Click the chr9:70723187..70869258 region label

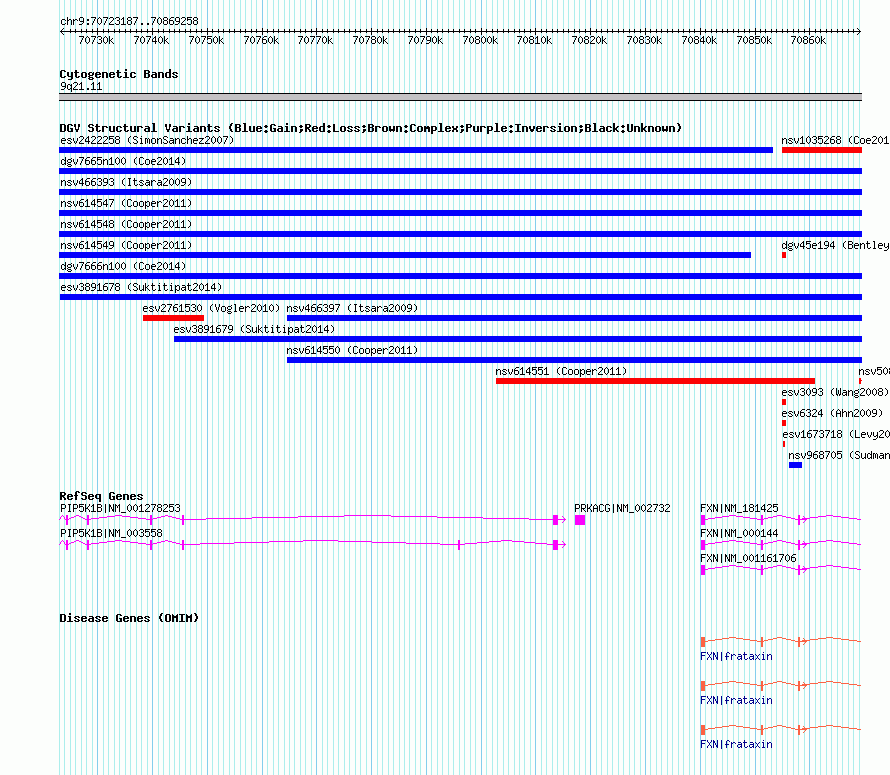coord(129,21)
